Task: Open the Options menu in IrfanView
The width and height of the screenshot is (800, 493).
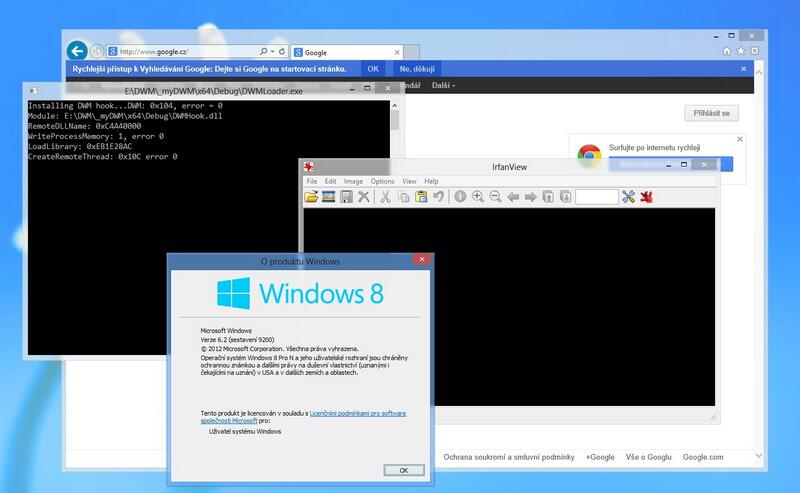Action: 382,181
